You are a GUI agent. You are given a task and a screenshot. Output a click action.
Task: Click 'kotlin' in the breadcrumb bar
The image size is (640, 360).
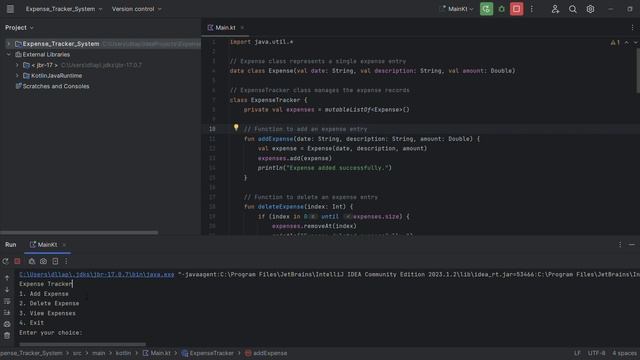(123, 353)
